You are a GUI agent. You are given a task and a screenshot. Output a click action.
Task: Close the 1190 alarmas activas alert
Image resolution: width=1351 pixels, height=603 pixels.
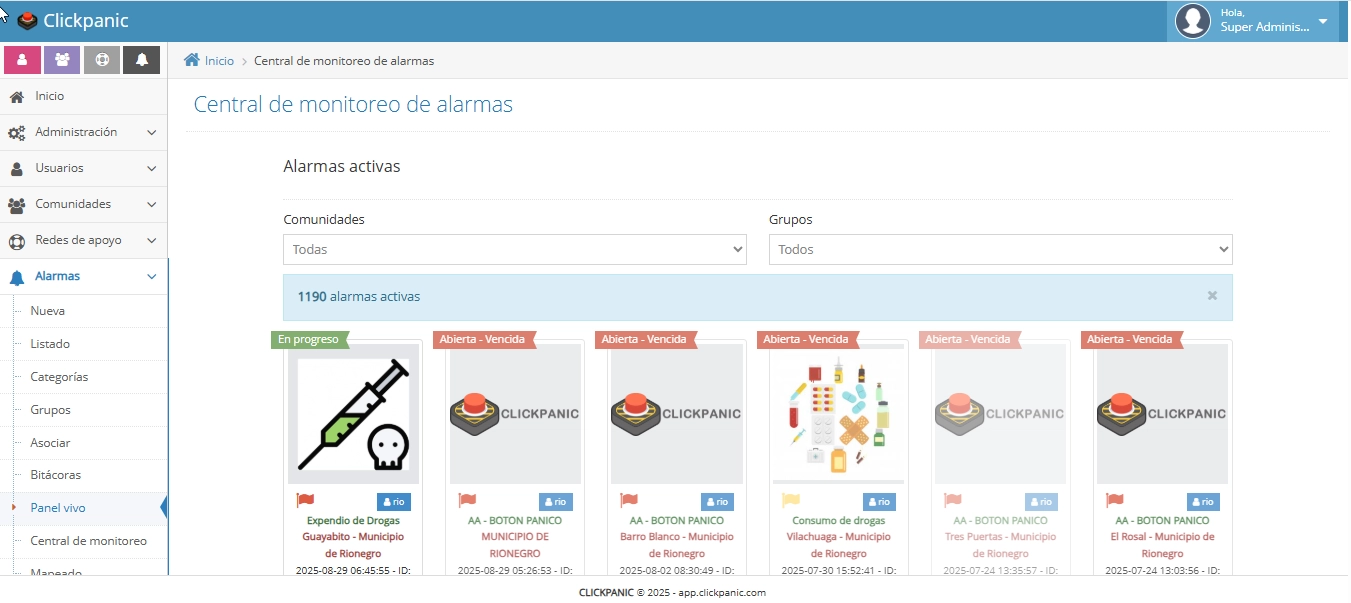tap(1212, 296)
